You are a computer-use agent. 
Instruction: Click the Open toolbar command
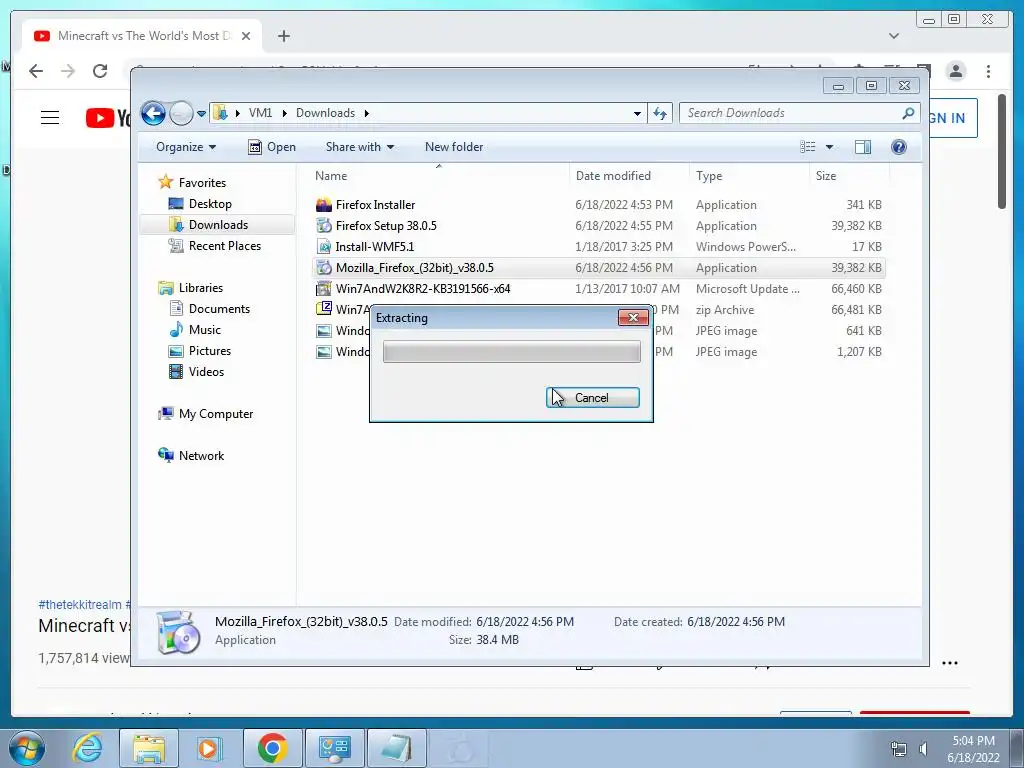pos(272,147)
